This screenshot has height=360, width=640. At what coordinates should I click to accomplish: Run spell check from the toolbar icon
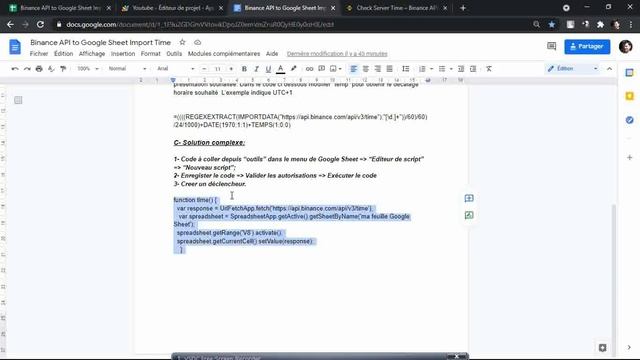tap(51, 69)
